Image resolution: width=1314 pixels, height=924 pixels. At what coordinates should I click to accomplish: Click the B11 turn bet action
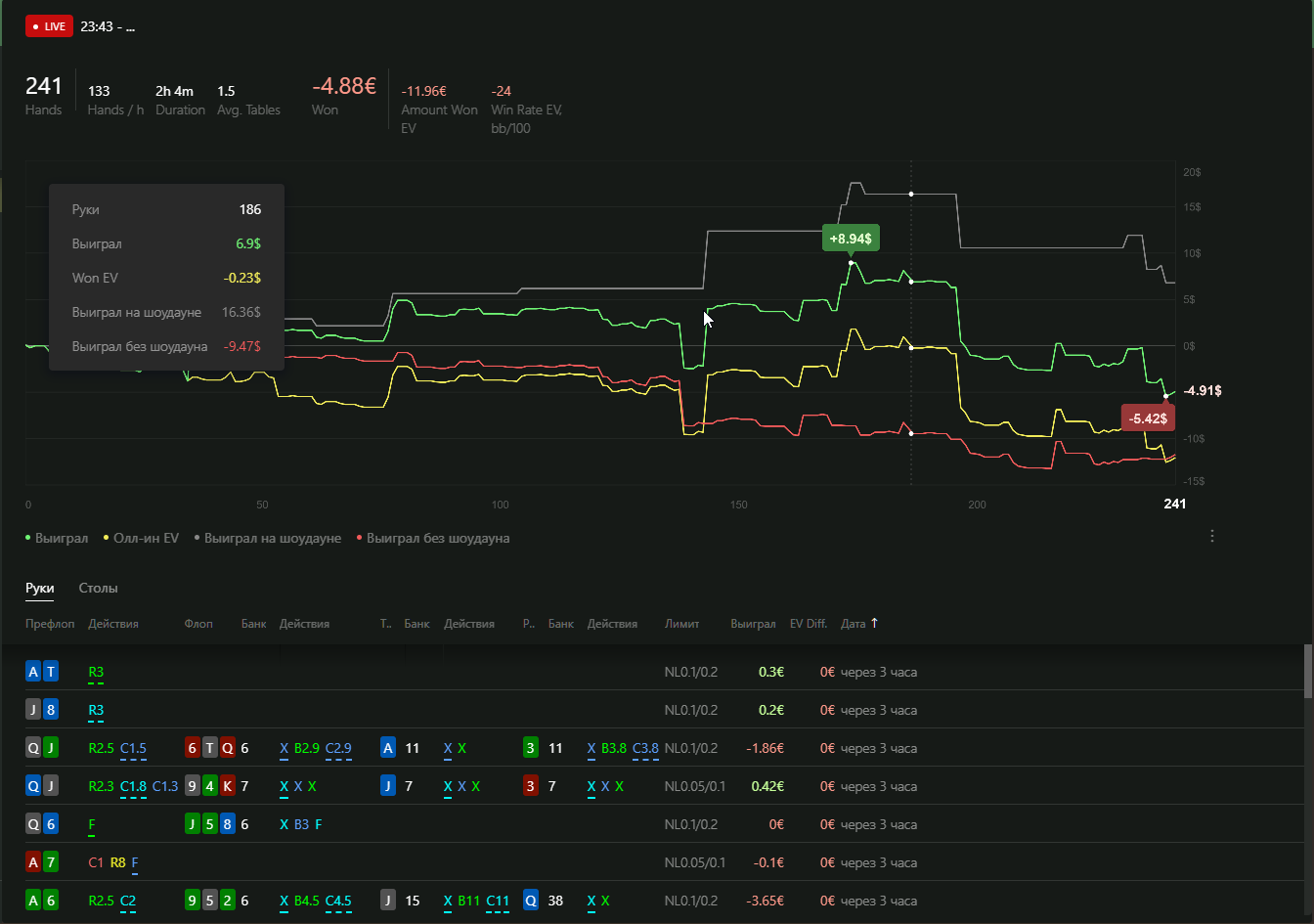[x=467, y=901]
